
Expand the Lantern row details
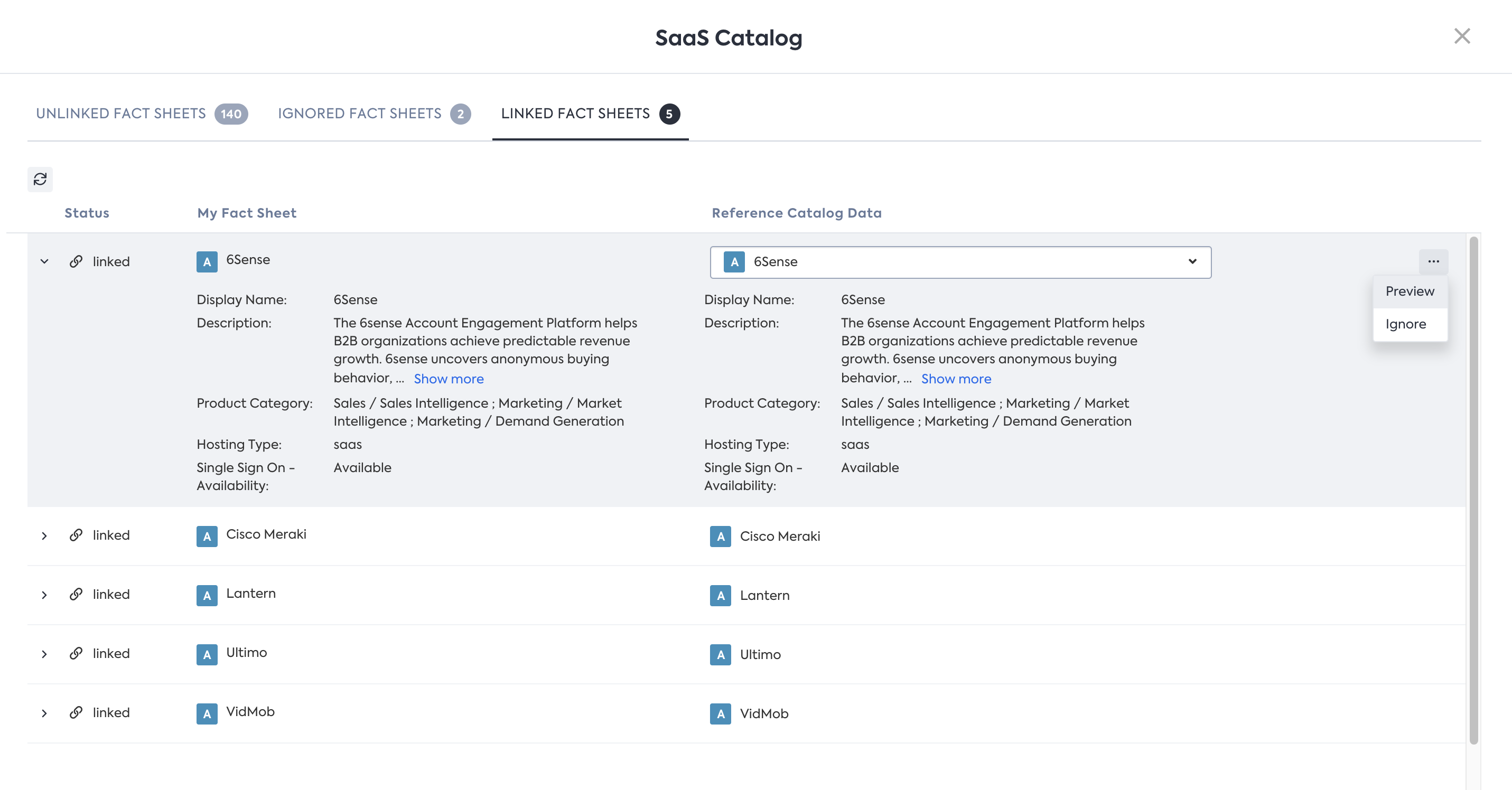(44, 595)
